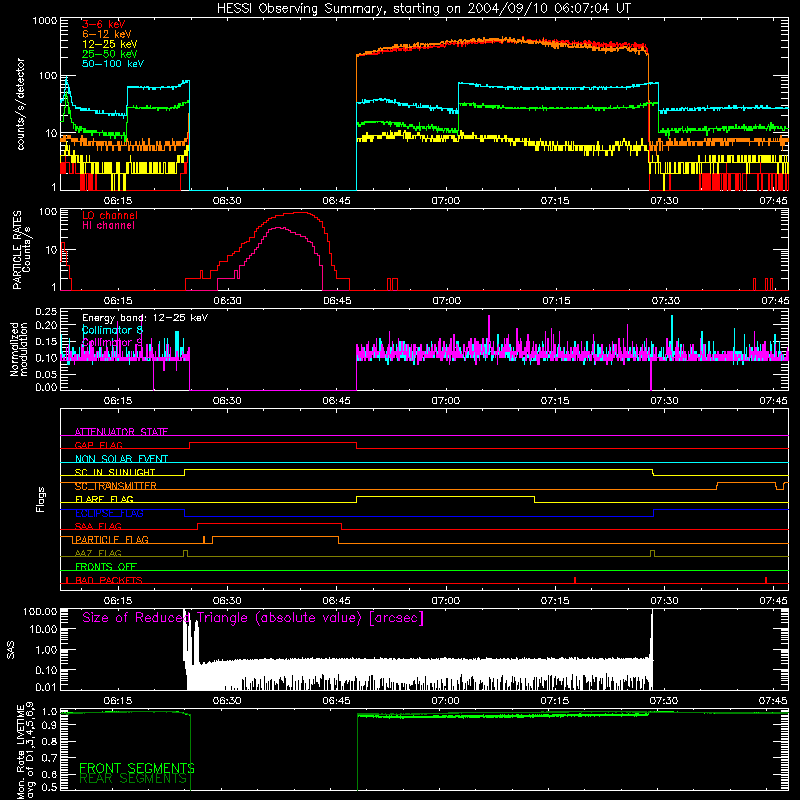This screenshot has height=800, width=800.
Task: Select the 'Collimator 8' cyan label
Action: click(112, 330)
